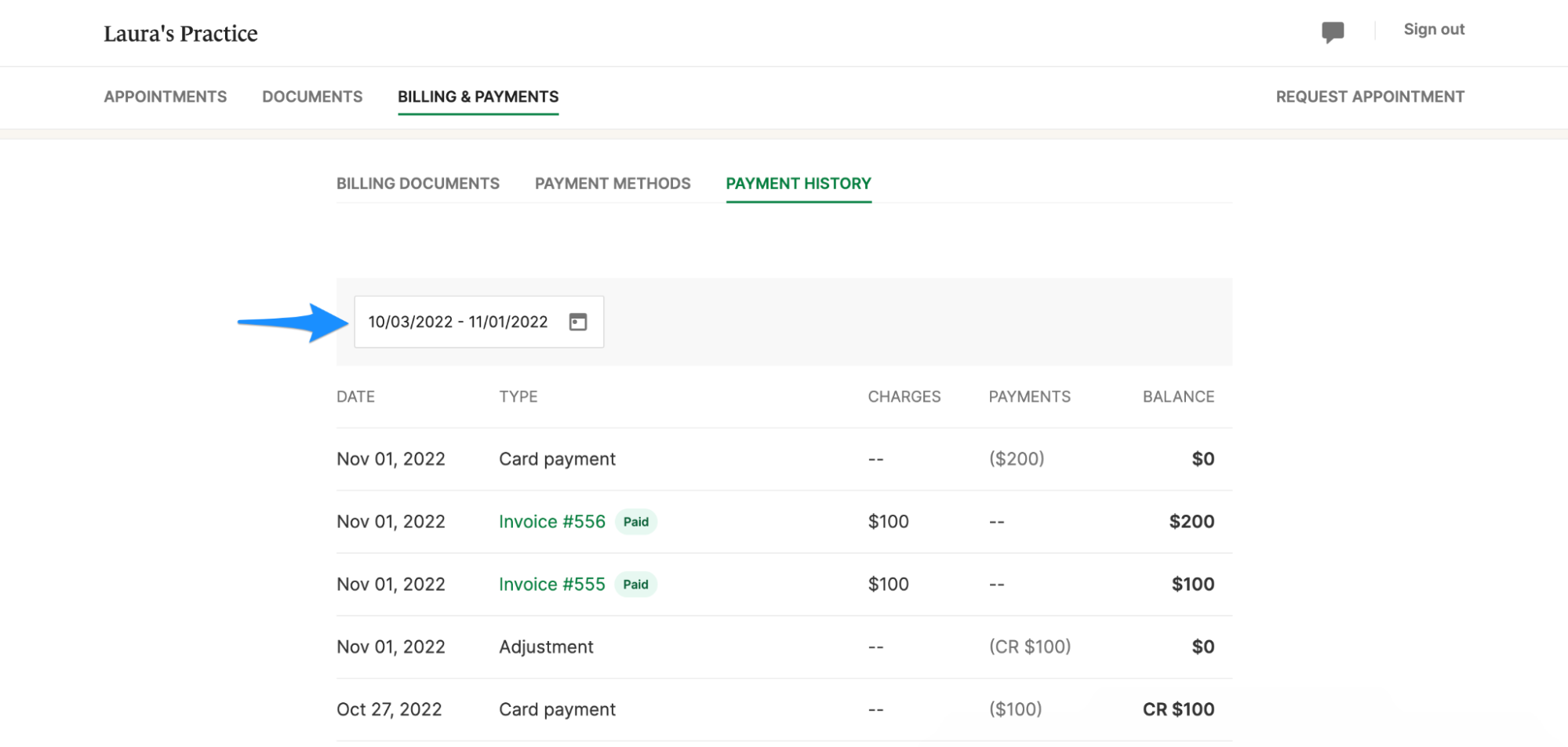Select the $100 charge for Invoice #556
Screen dimensions: 1568x747
(x=889, y=522)
